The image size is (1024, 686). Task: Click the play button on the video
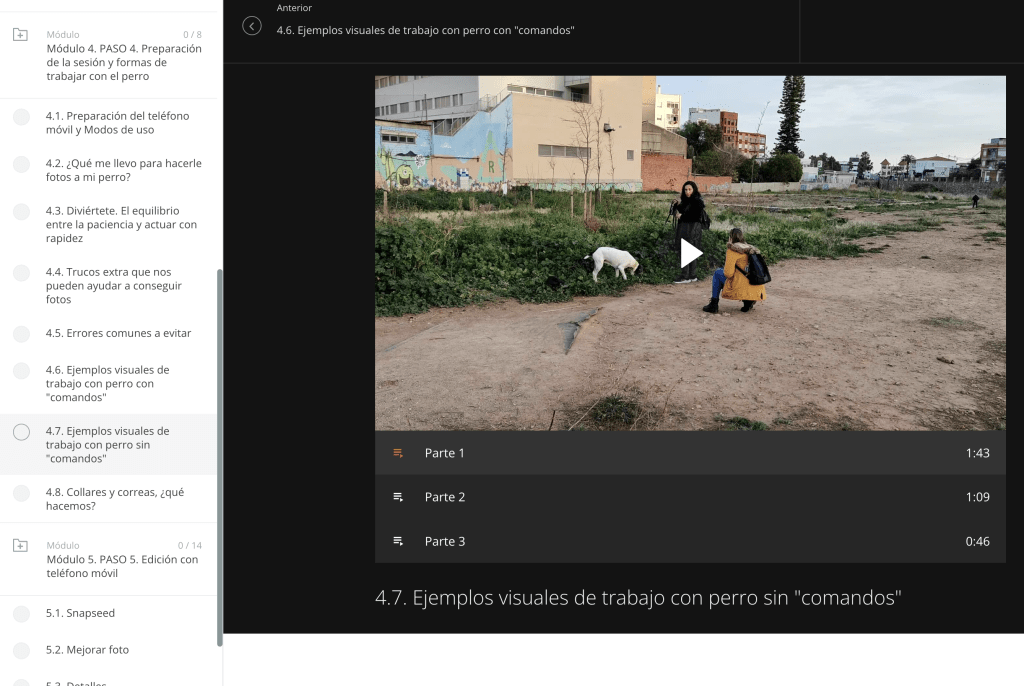tap(691, 253)
